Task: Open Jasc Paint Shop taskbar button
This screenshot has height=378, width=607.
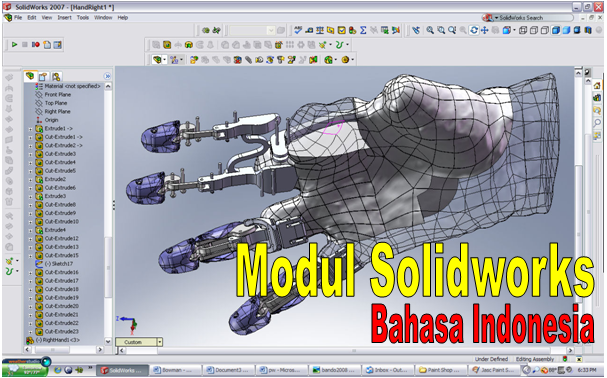Action: [x=494, y=370]
